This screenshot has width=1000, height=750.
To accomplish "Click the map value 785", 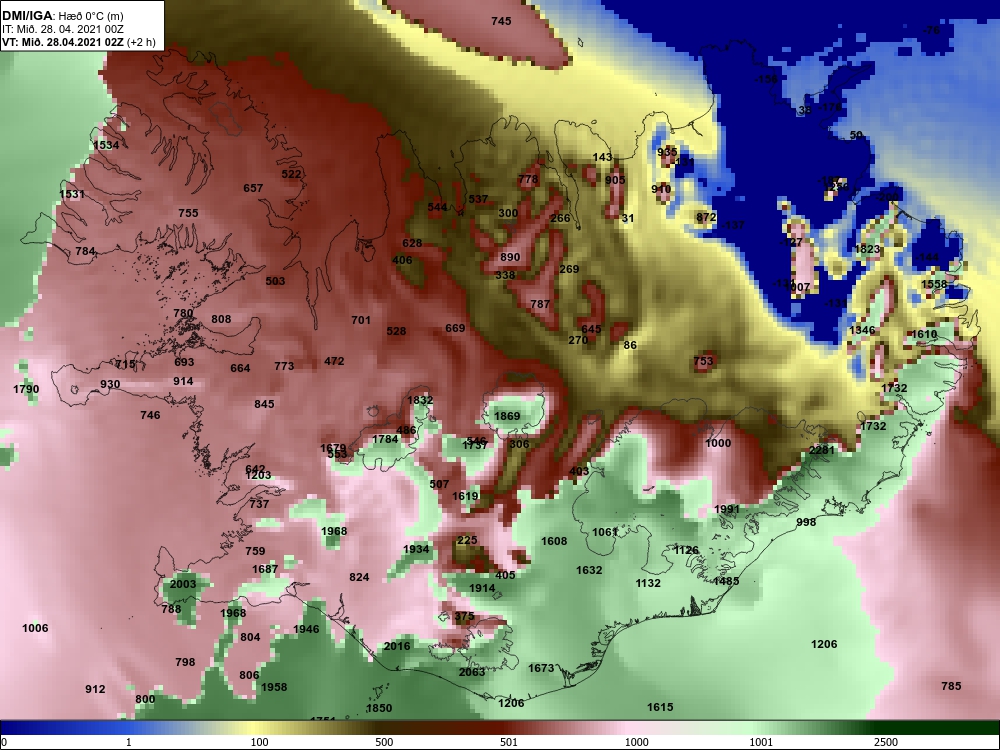I will coord(951,686).
